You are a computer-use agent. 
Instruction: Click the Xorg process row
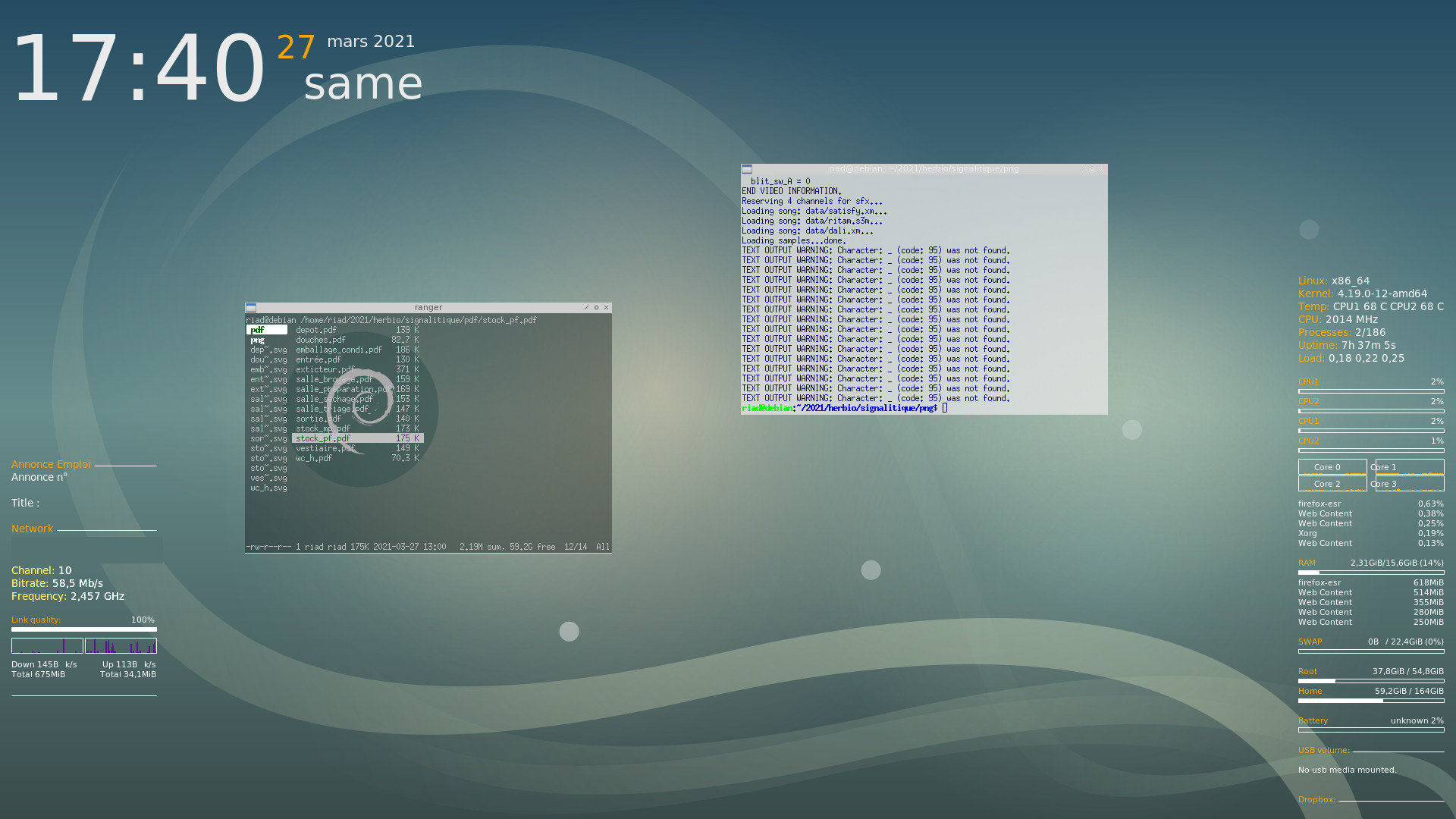[x=1371, y=533]
